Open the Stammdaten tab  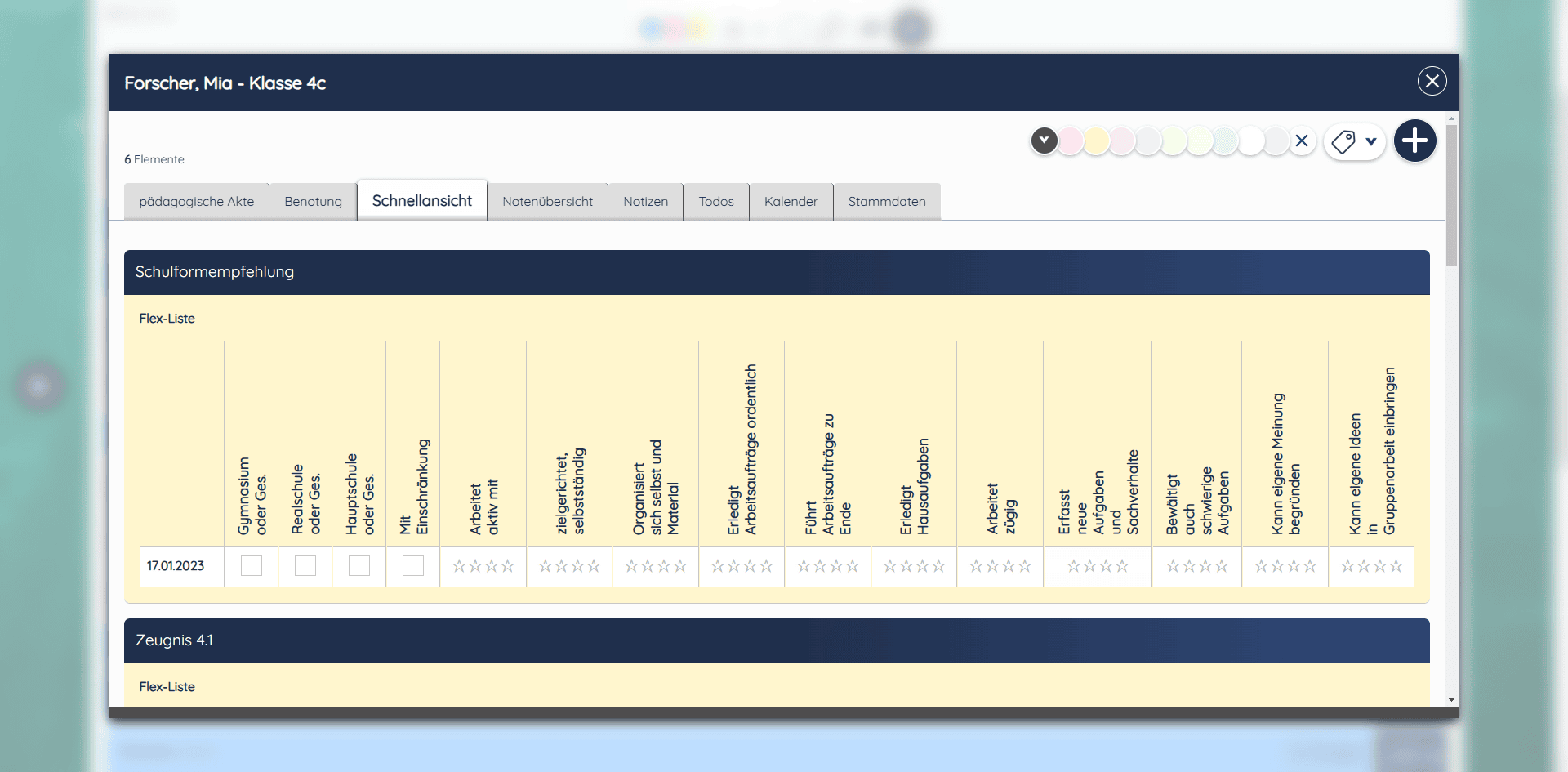point(886,202)
